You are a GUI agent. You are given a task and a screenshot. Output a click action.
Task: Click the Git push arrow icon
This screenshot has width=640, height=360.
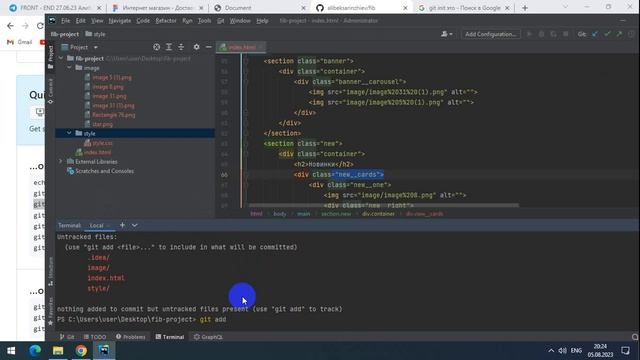point(619,34)
